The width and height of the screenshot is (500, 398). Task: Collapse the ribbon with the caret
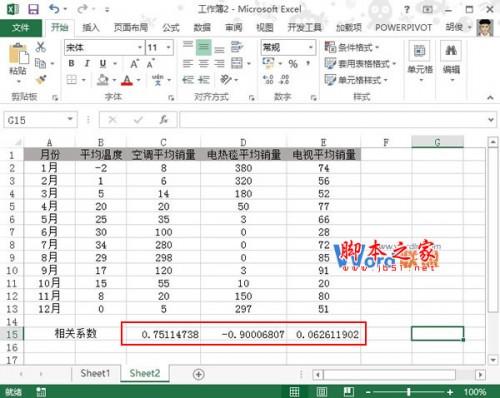pos(490,98)
